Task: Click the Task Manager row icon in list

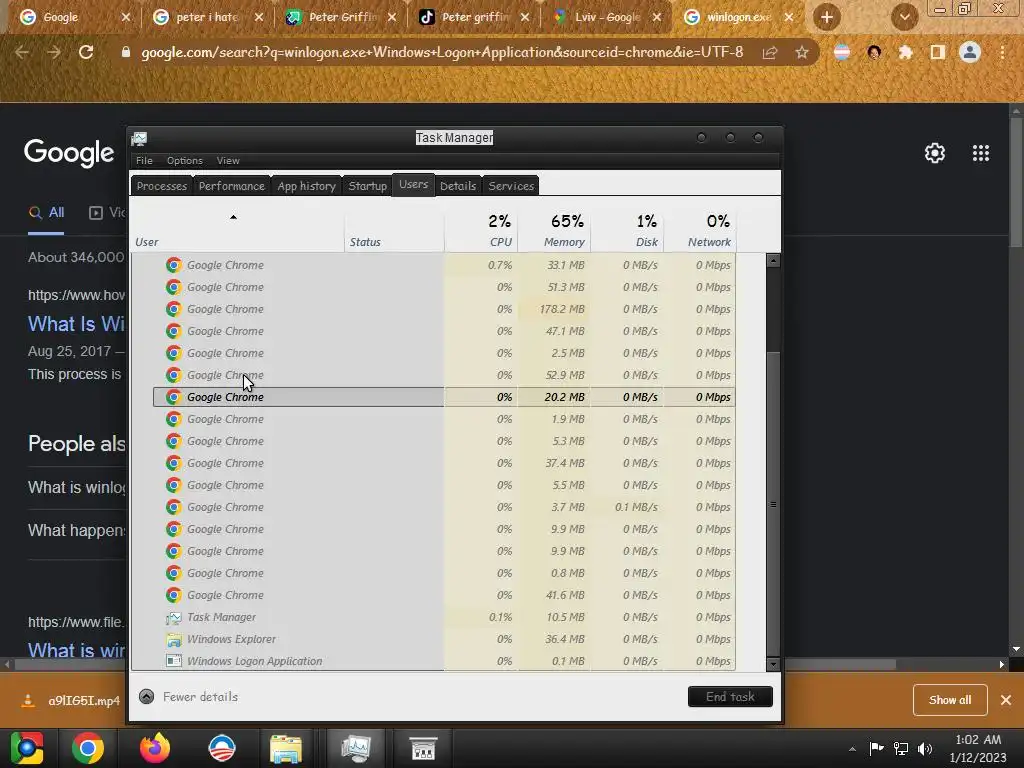Action: (174, 617)
